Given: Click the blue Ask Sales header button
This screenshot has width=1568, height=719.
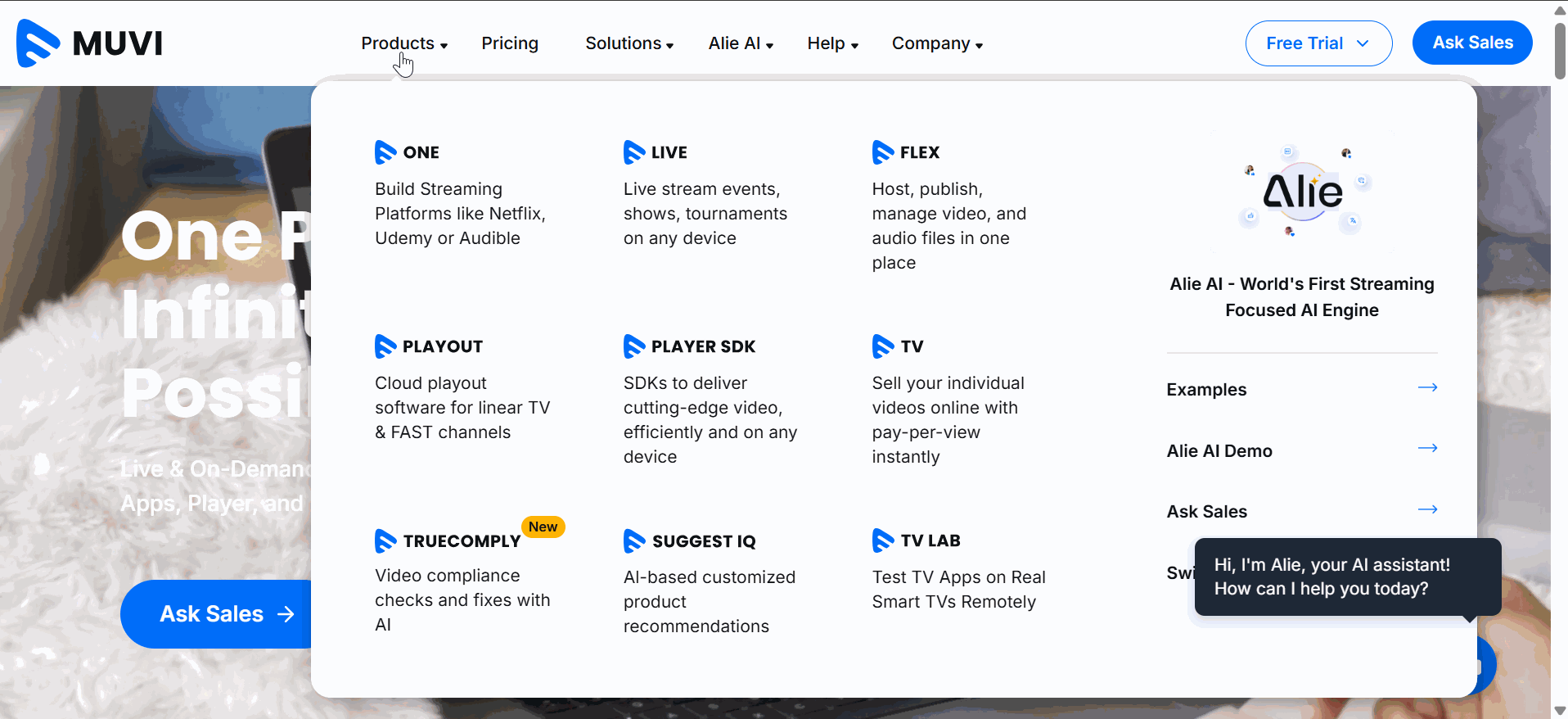Looking at the screenshot, I should [1471, 43].
